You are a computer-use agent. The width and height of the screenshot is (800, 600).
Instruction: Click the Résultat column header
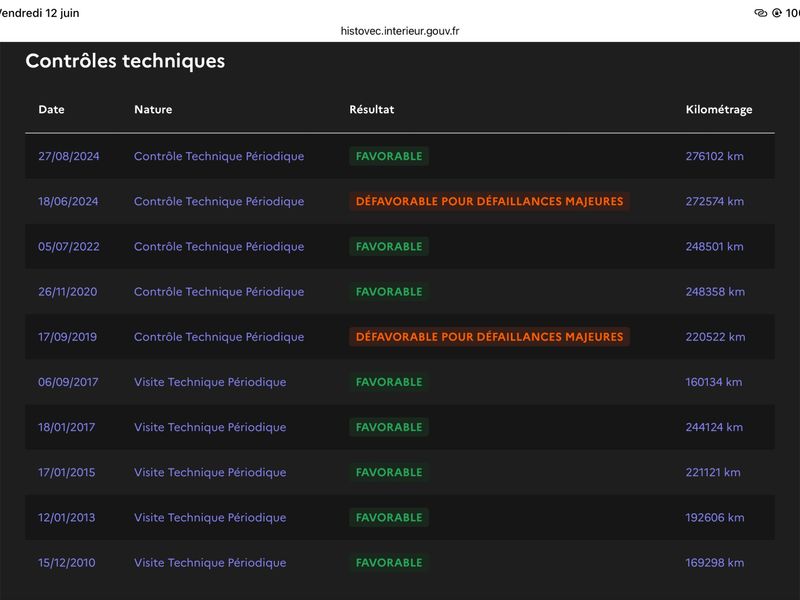[371, 109]
